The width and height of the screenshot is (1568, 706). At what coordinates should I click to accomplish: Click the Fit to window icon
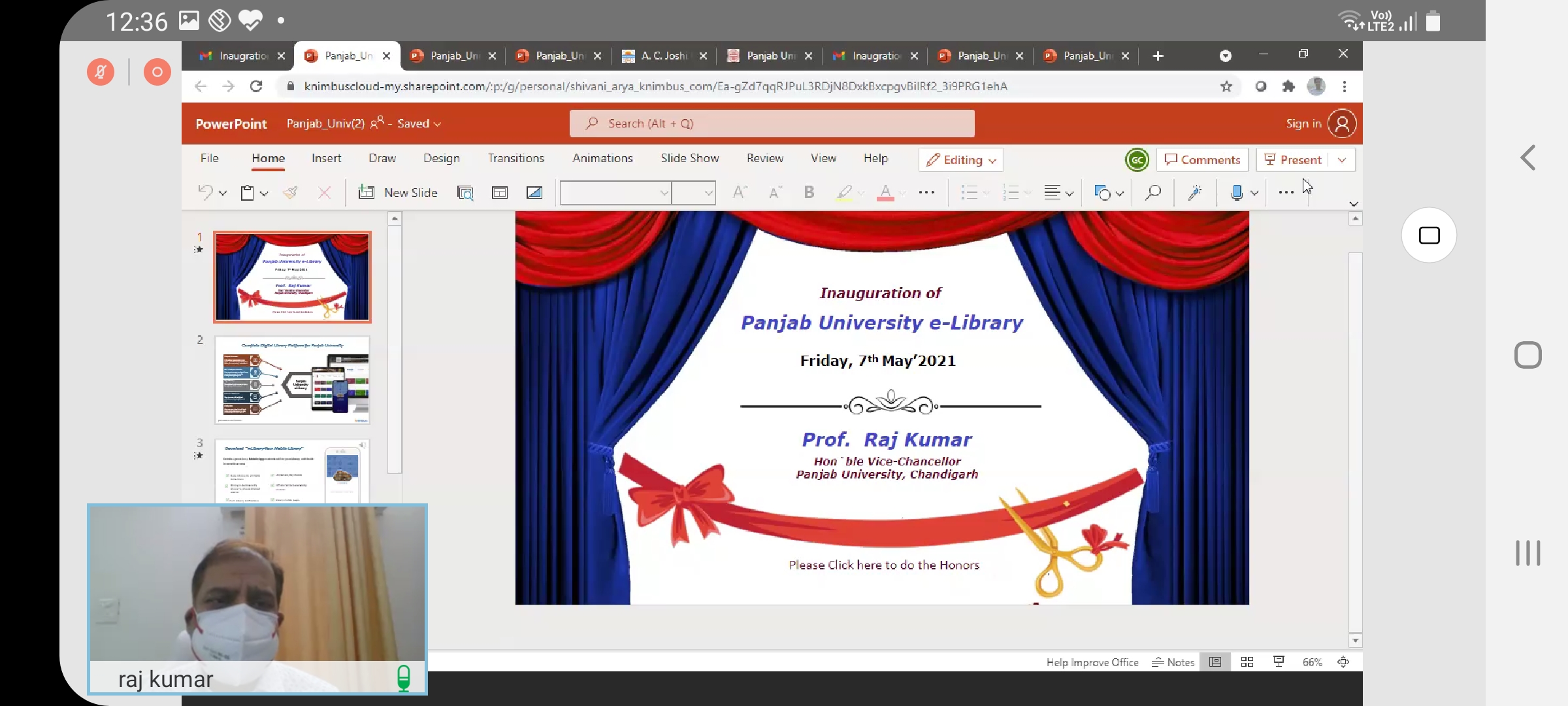(x=1343, y=662)
